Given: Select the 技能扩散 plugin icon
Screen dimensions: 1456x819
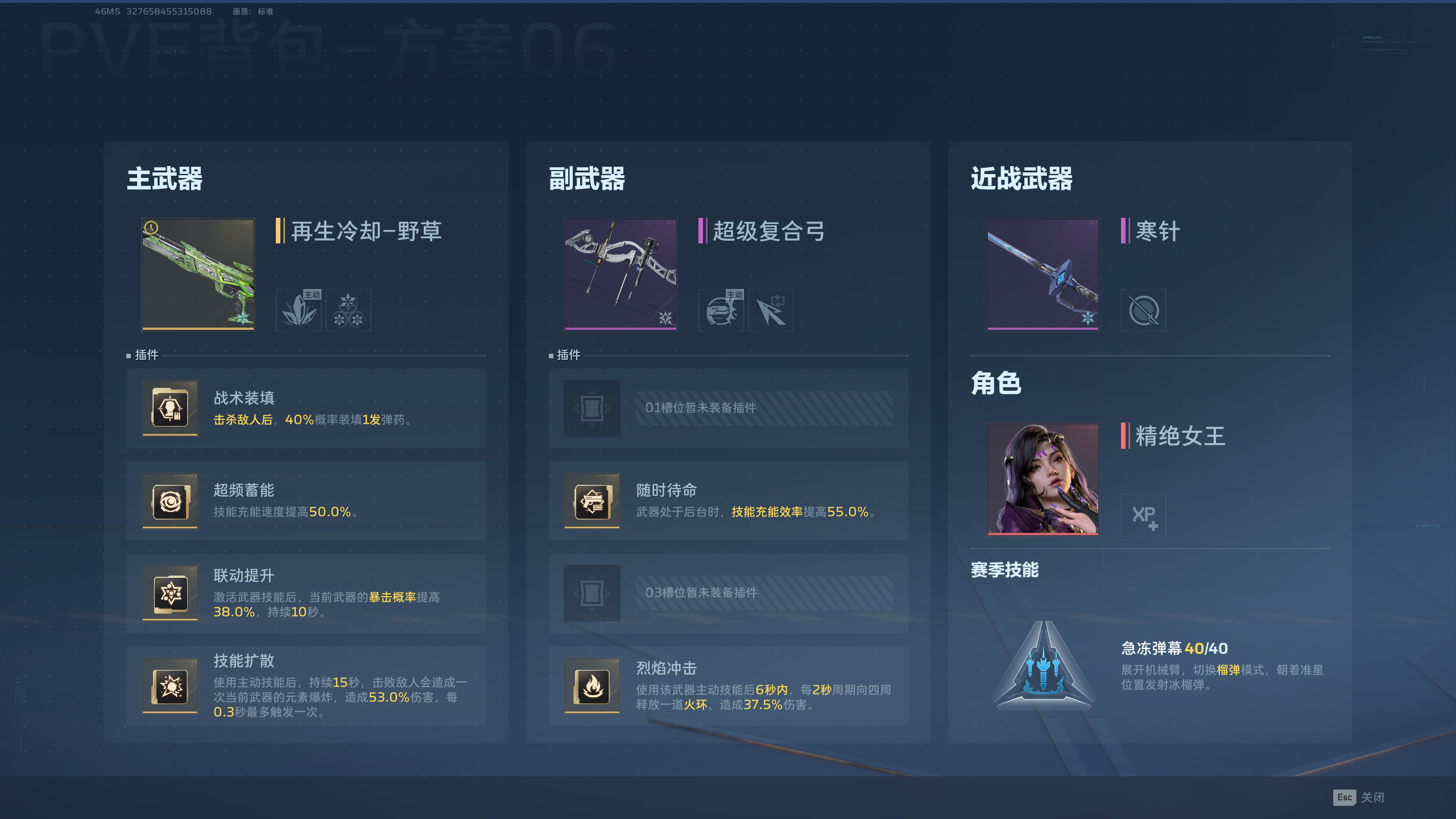Looking at the screenshot, I should point(170,685).
